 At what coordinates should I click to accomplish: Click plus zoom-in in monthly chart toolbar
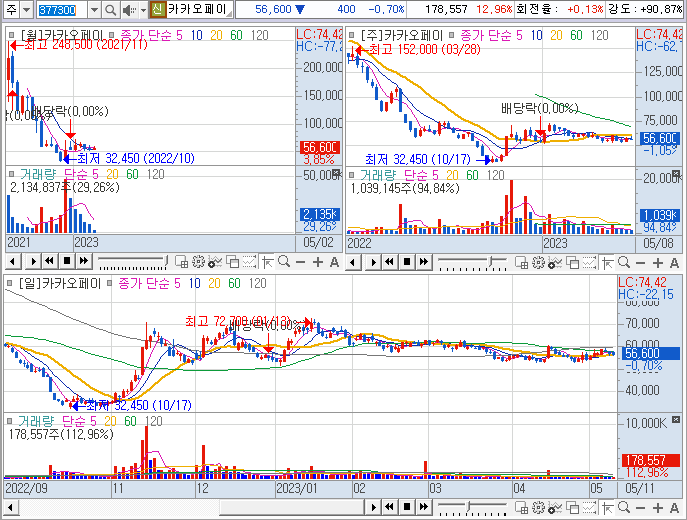pyautogui.click(x=318, y=262)
